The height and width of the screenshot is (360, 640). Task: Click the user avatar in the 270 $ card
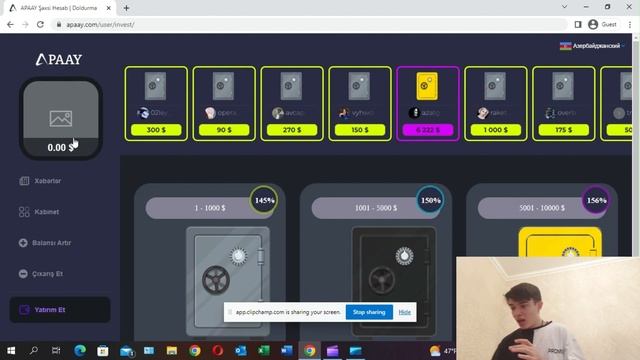click(x=278, y=113)
